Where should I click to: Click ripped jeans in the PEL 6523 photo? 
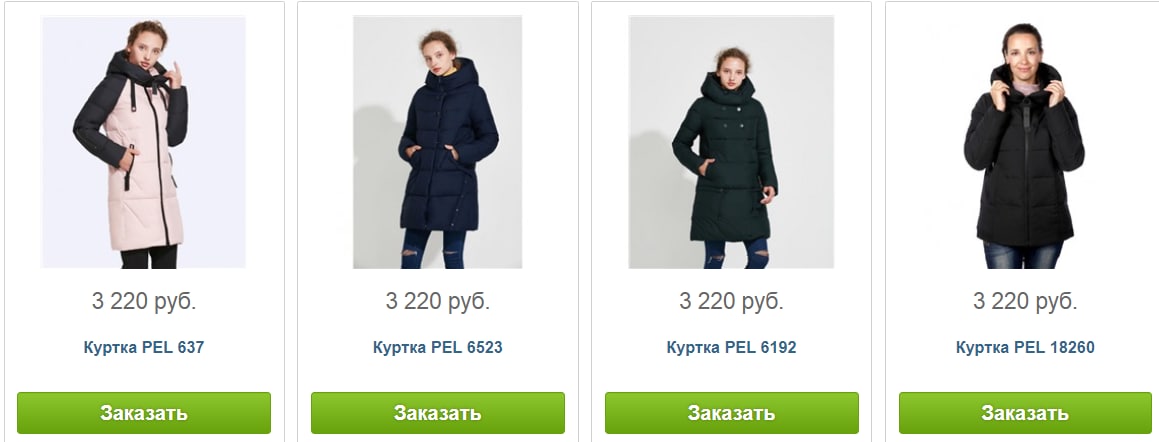point(434,249)
